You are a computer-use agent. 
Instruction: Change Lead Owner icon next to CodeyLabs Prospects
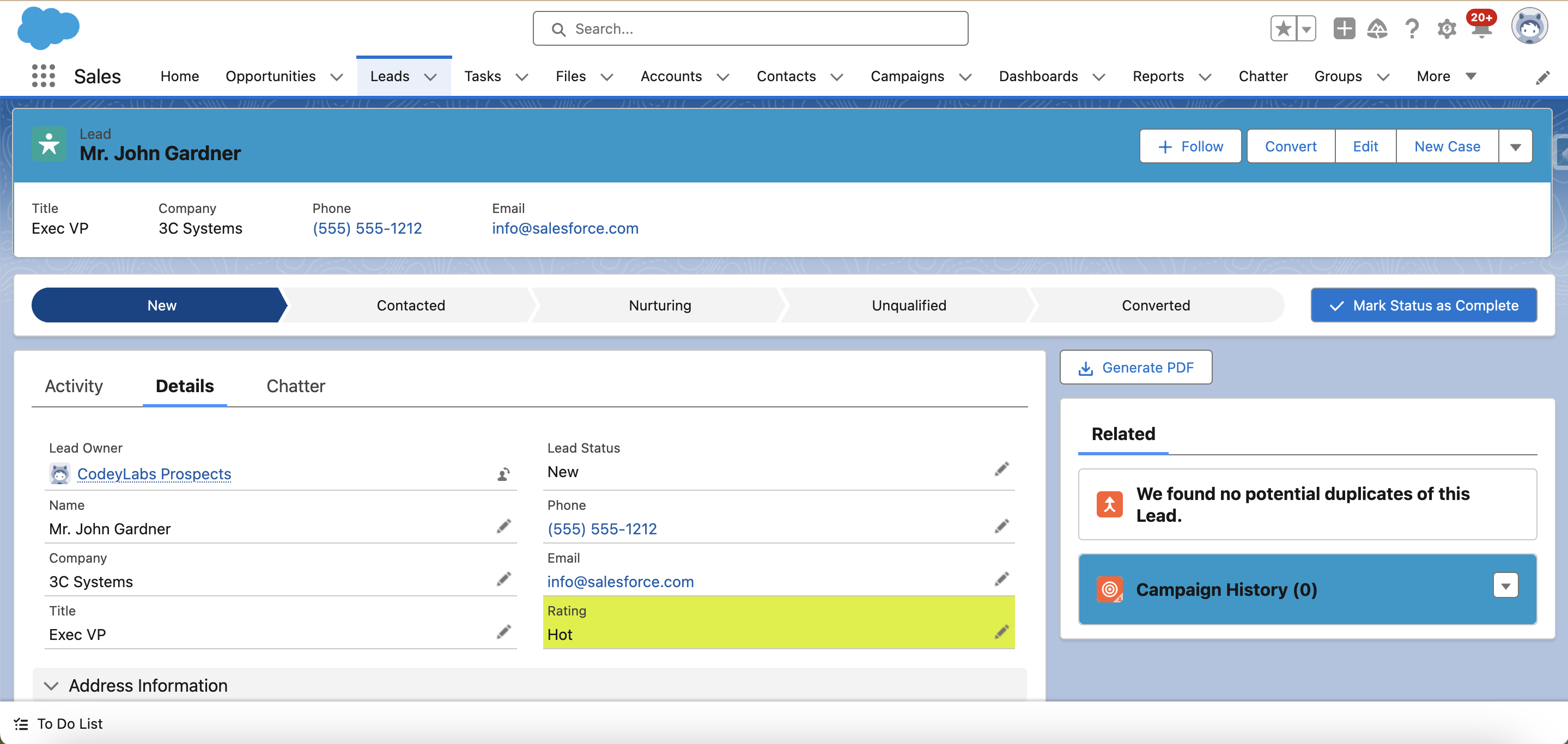click(503, 474)
